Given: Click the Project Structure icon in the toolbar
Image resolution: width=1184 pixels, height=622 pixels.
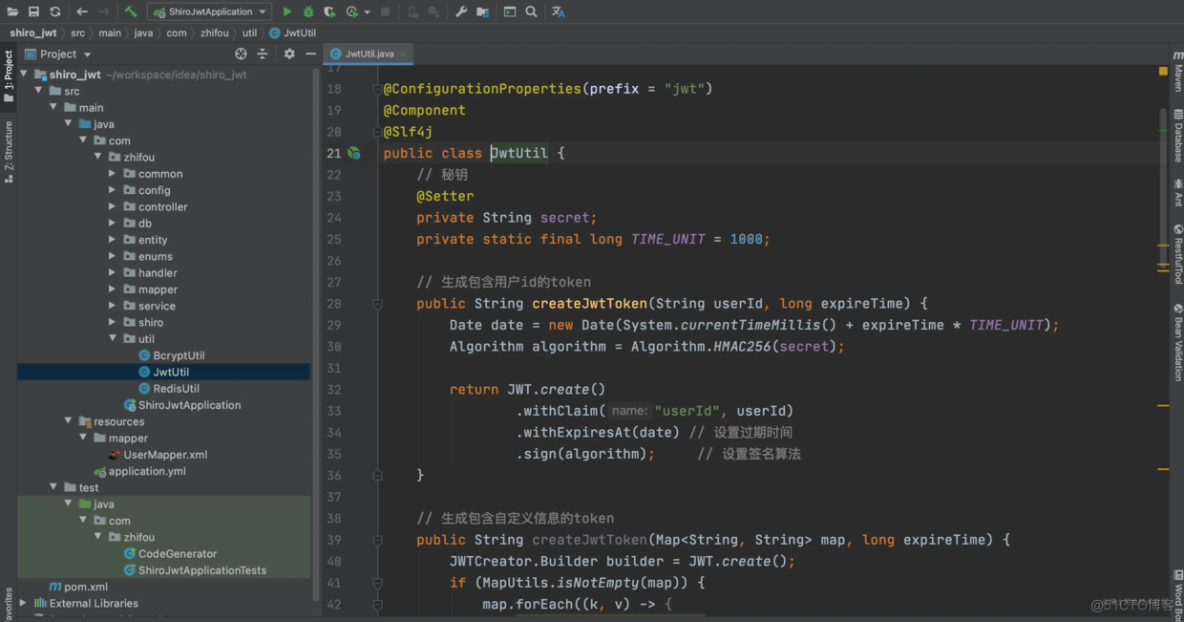Looking at the screenshot, I should [481, 11].
